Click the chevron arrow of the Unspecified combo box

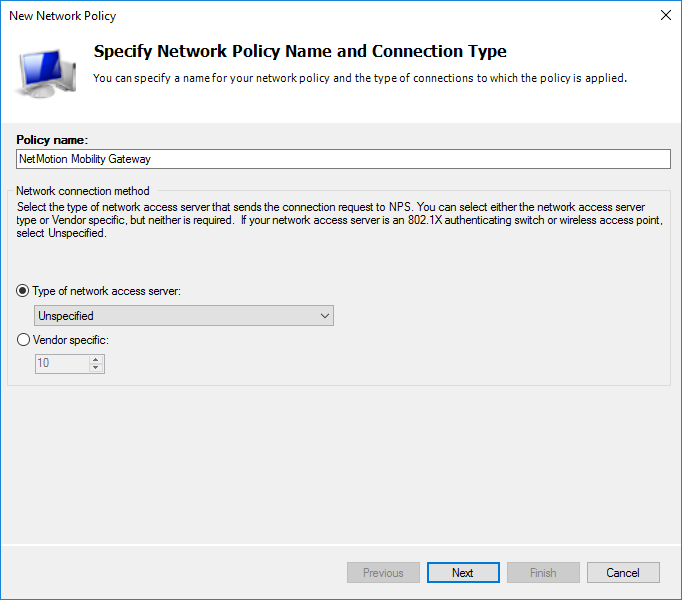point(324,316)
